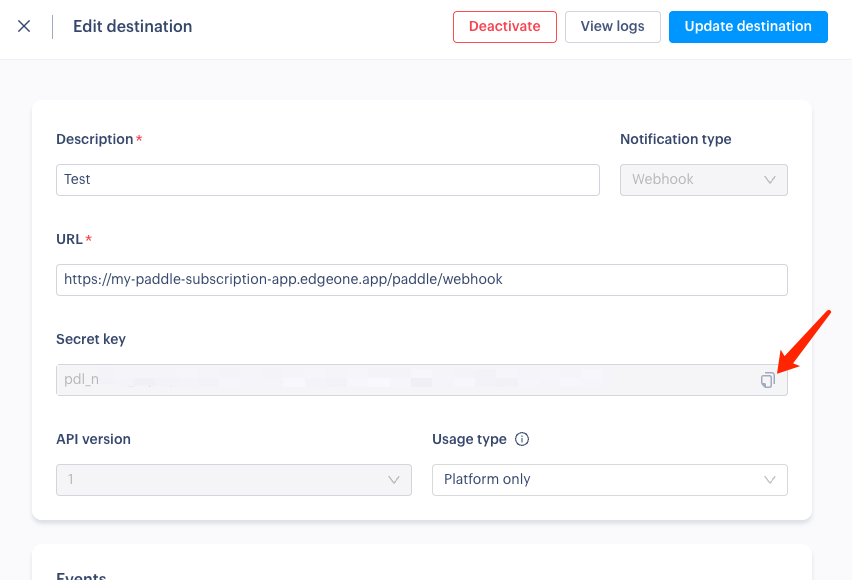This screenshot has width=852, height=580.
Task: Click the Edit destination heading
Action: click(132, 26)
